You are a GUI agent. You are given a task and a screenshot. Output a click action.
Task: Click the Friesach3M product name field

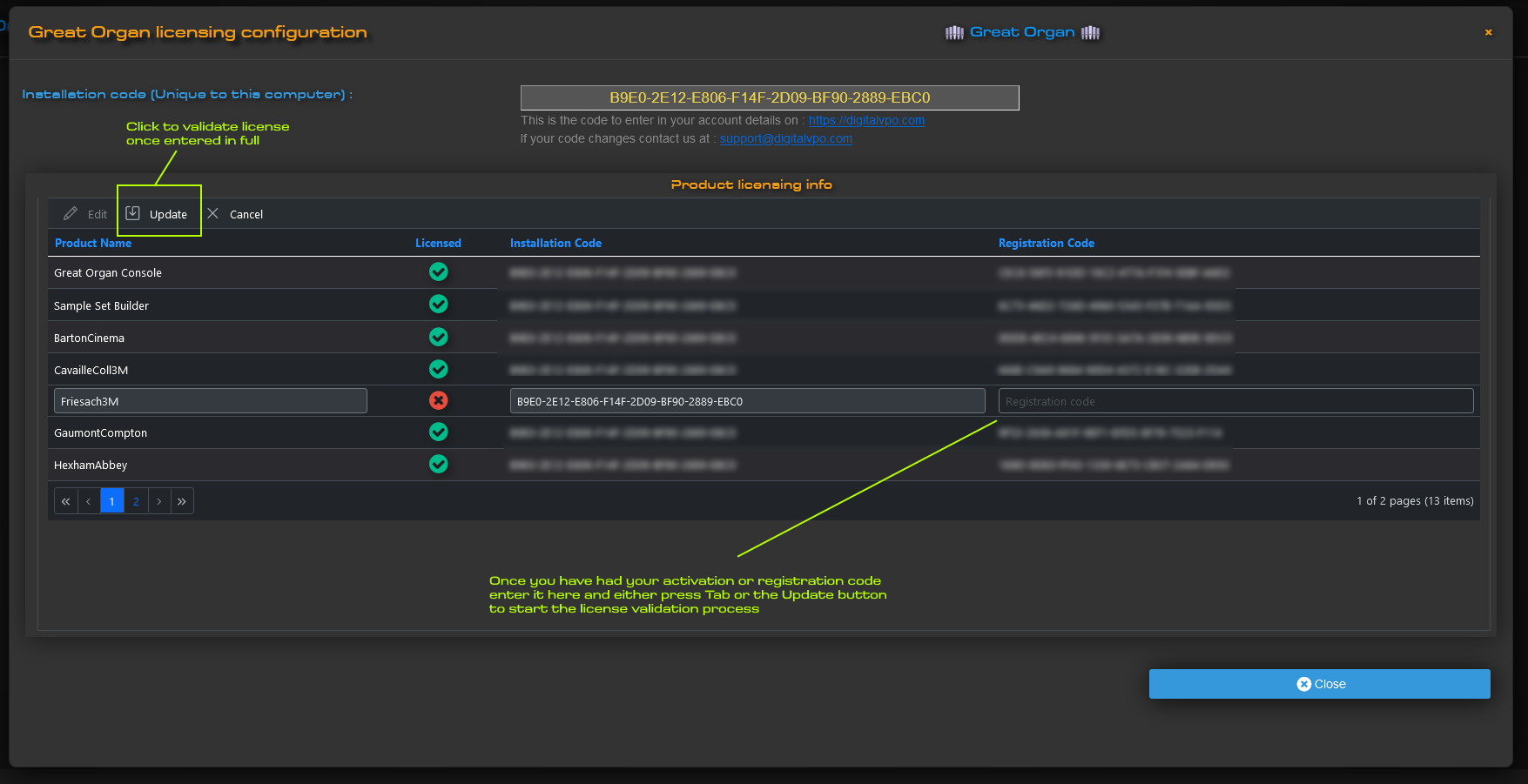tap(211, 401)
